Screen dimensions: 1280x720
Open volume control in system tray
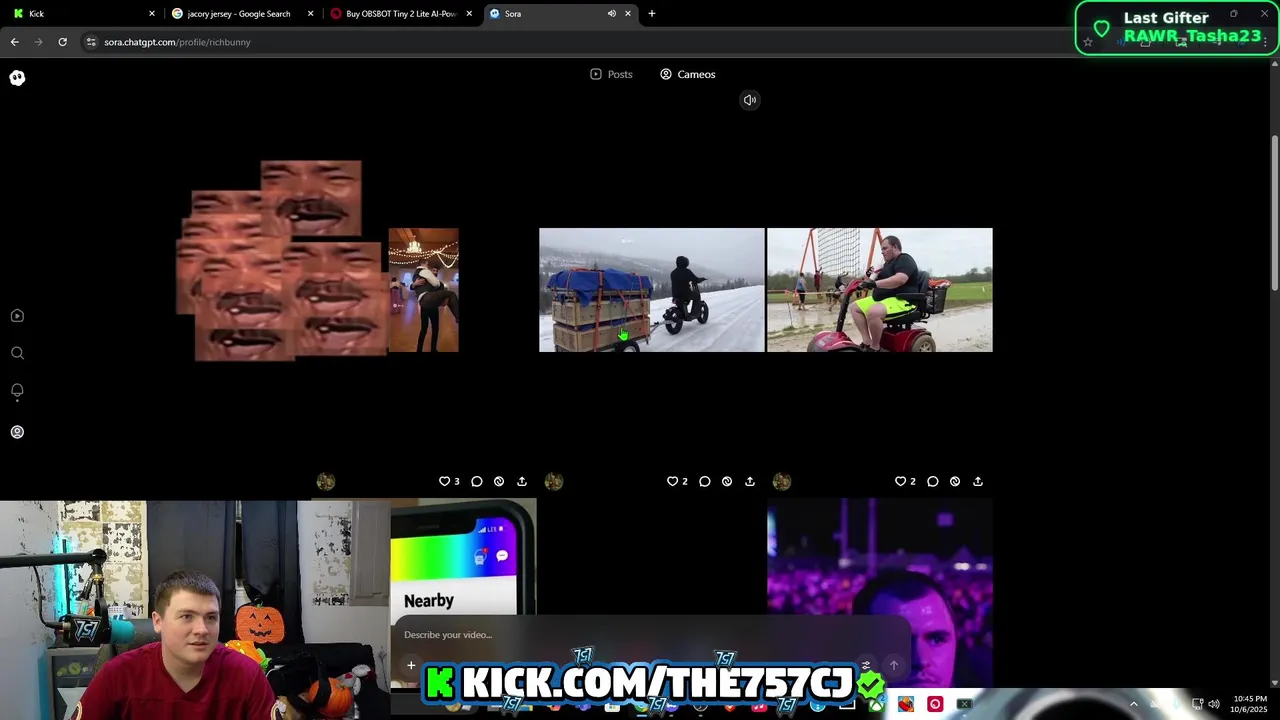coord(1214,705)
